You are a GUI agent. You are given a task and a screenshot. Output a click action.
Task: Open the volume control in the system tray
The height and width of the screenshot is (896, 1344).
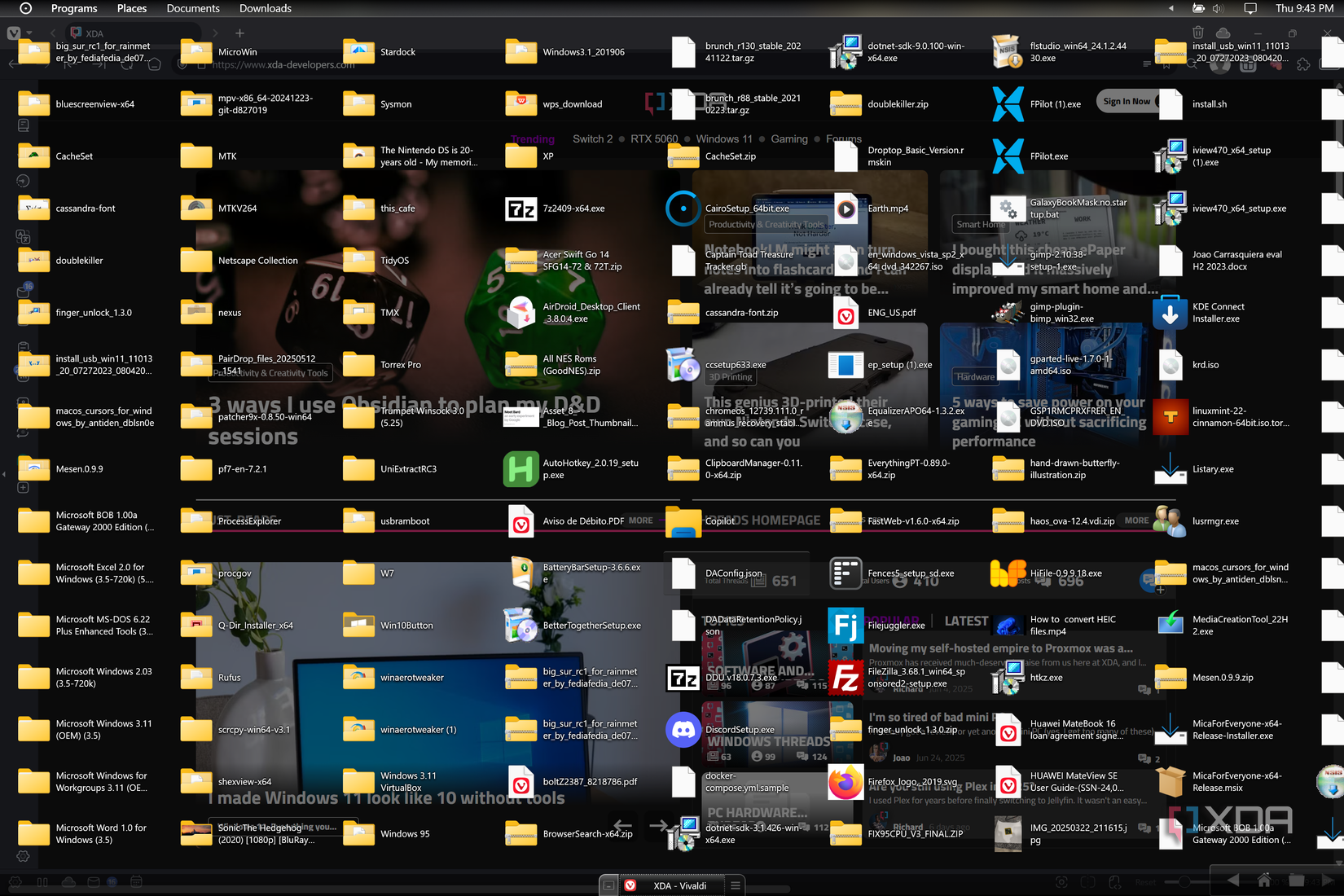click(x=1217, y=9)
